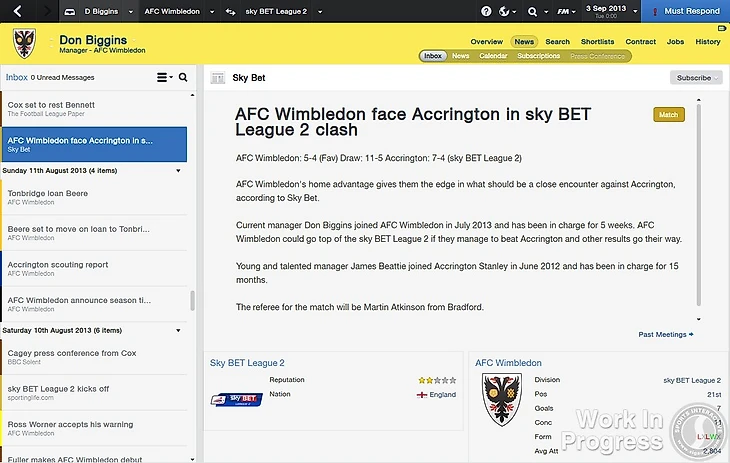
Task: Click the Match button
Action: click(x=668, y=114)
